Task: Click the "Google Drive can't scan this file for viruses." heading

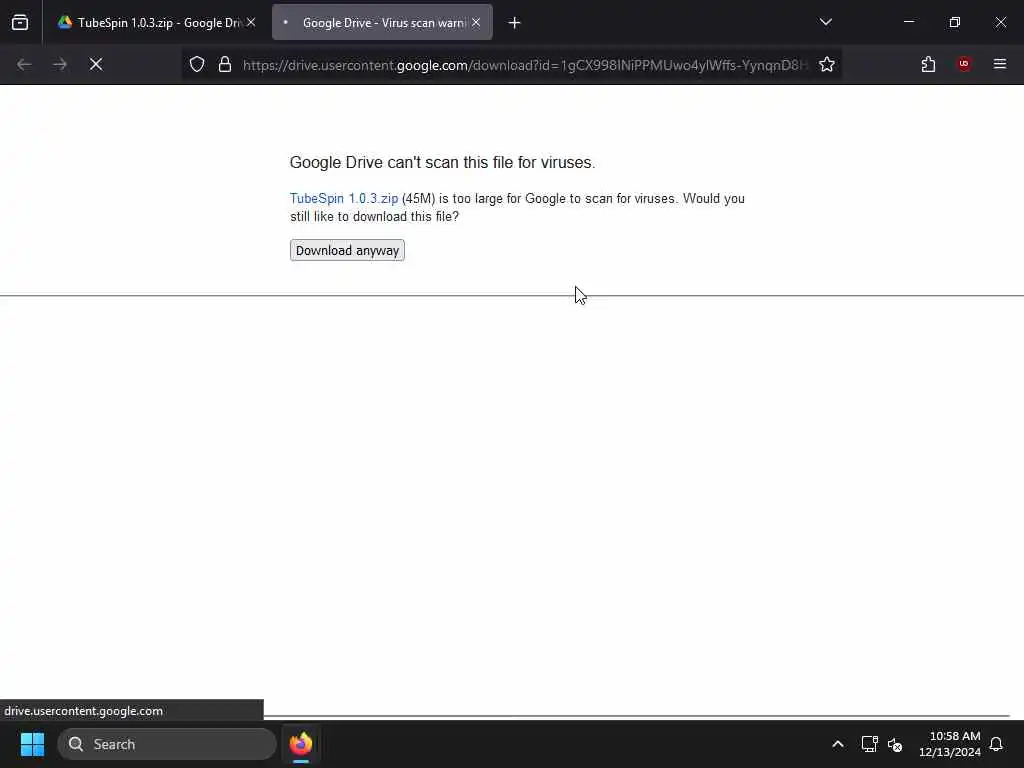Action: tap(442, 163)
